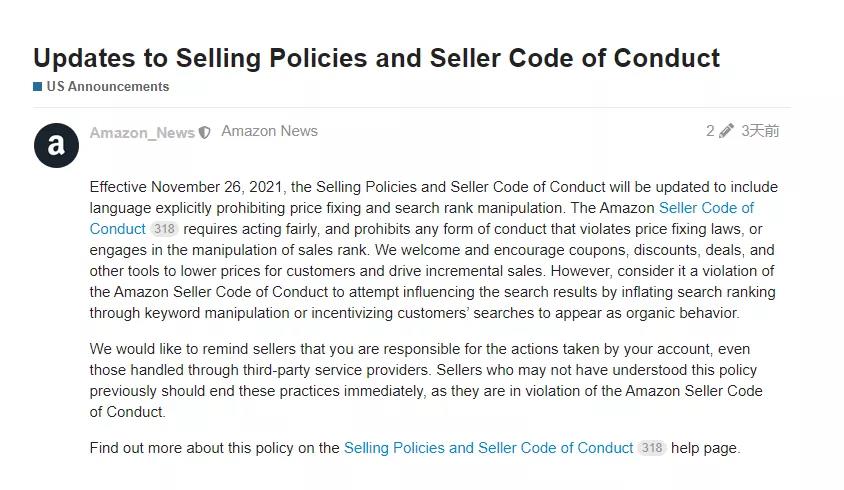Click the words help page at post end
Viewport: 844px width, 490px height.
(706, 448)
